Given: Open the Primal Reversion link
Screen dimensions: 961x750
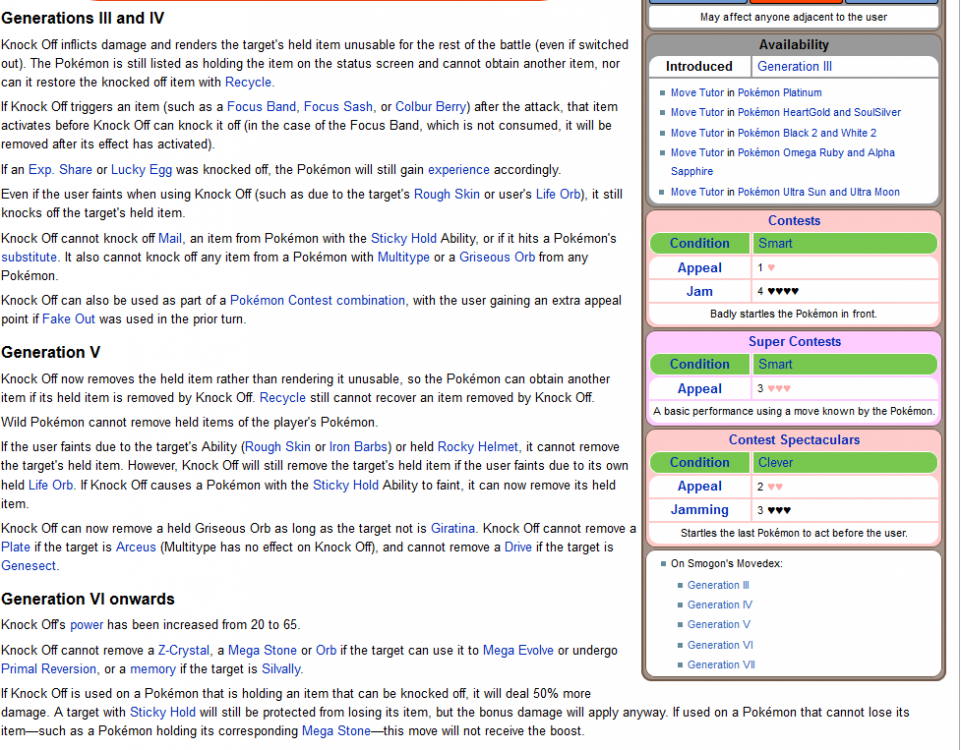Looking at the screenshot, I should tap(48, 669).
